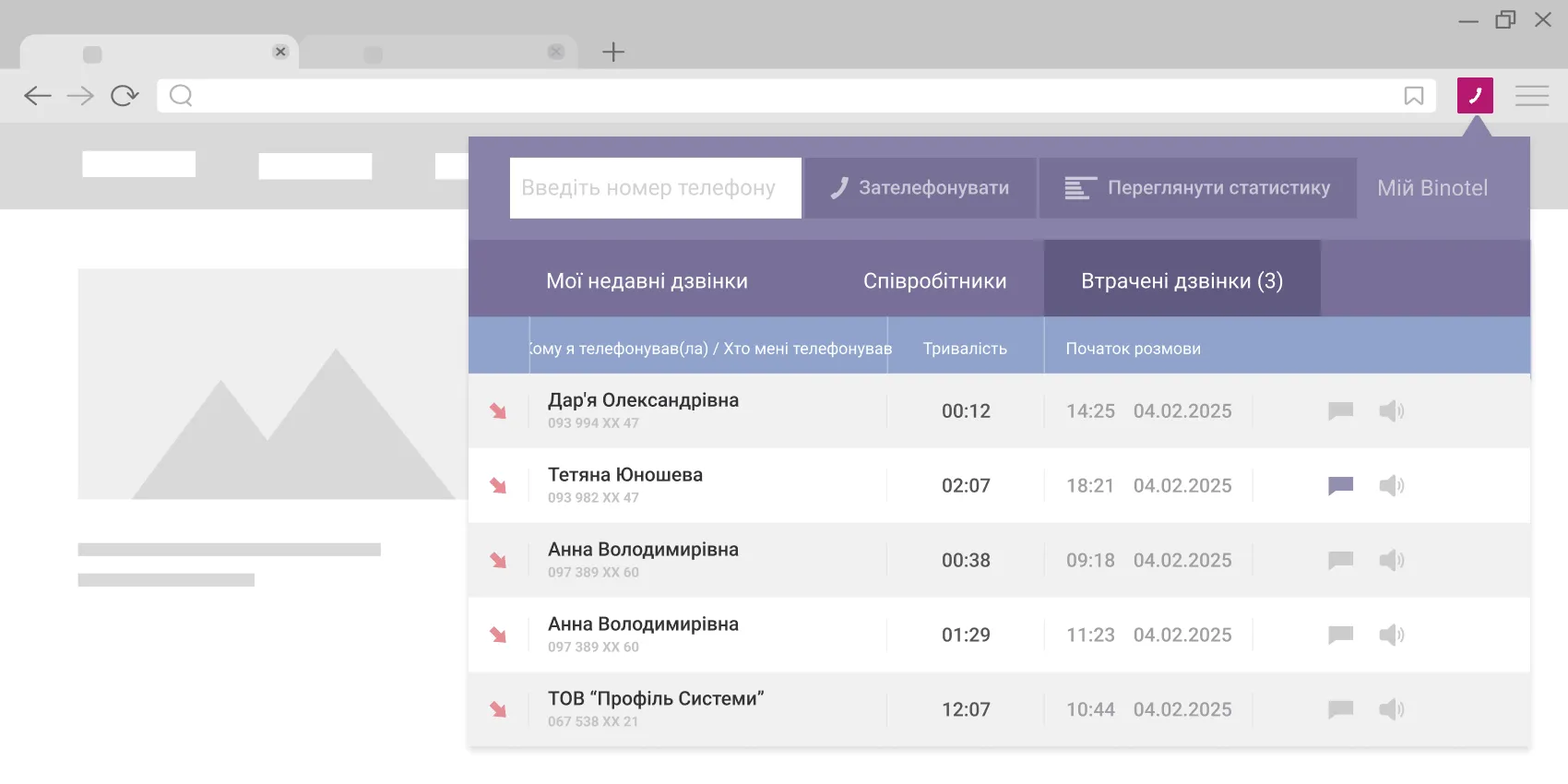Reload the page with the refresh icon
The width and height of the screenshot is (1568, 784).
pos(125,96)
